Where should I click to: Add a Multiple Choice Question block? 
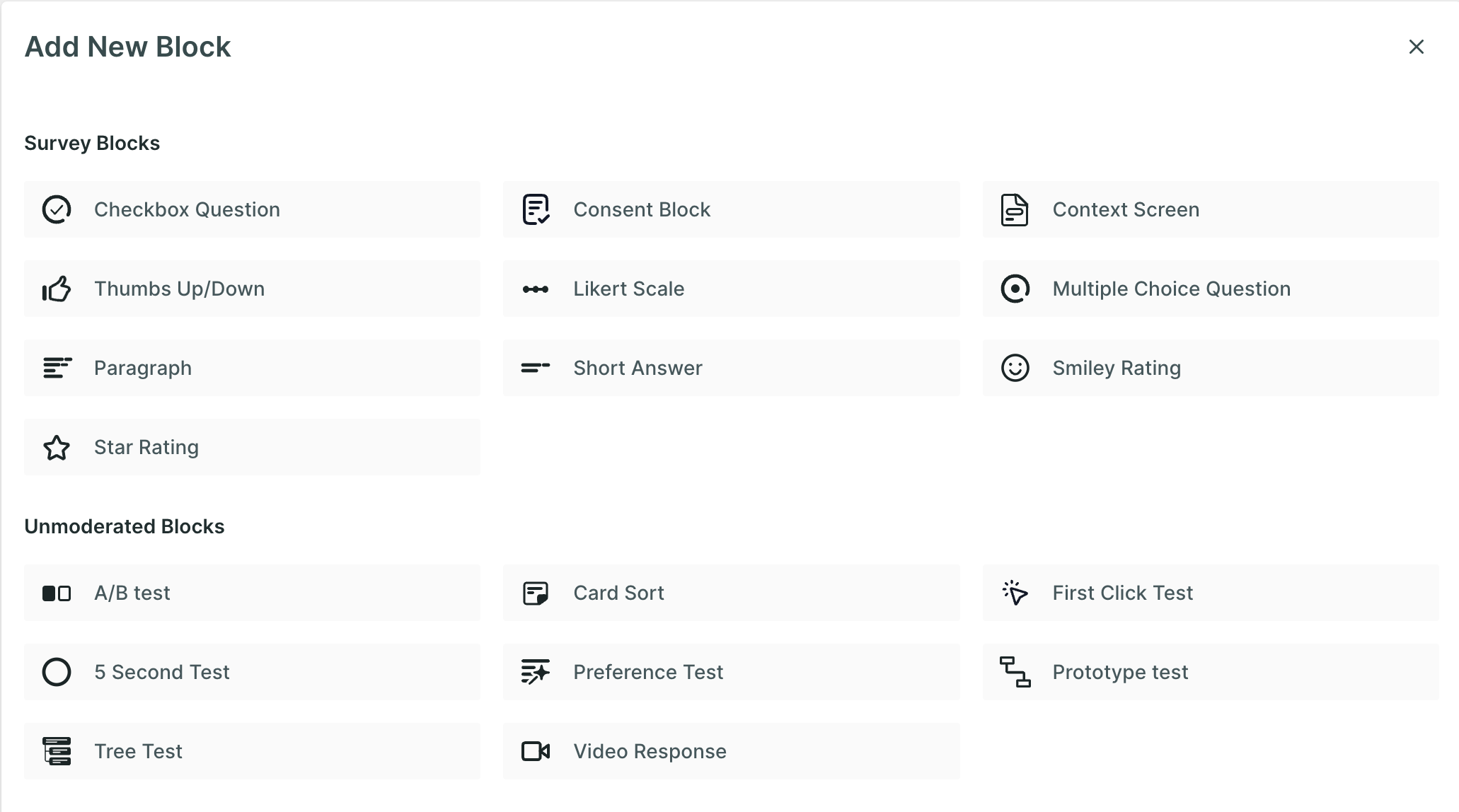point(1210,289)
